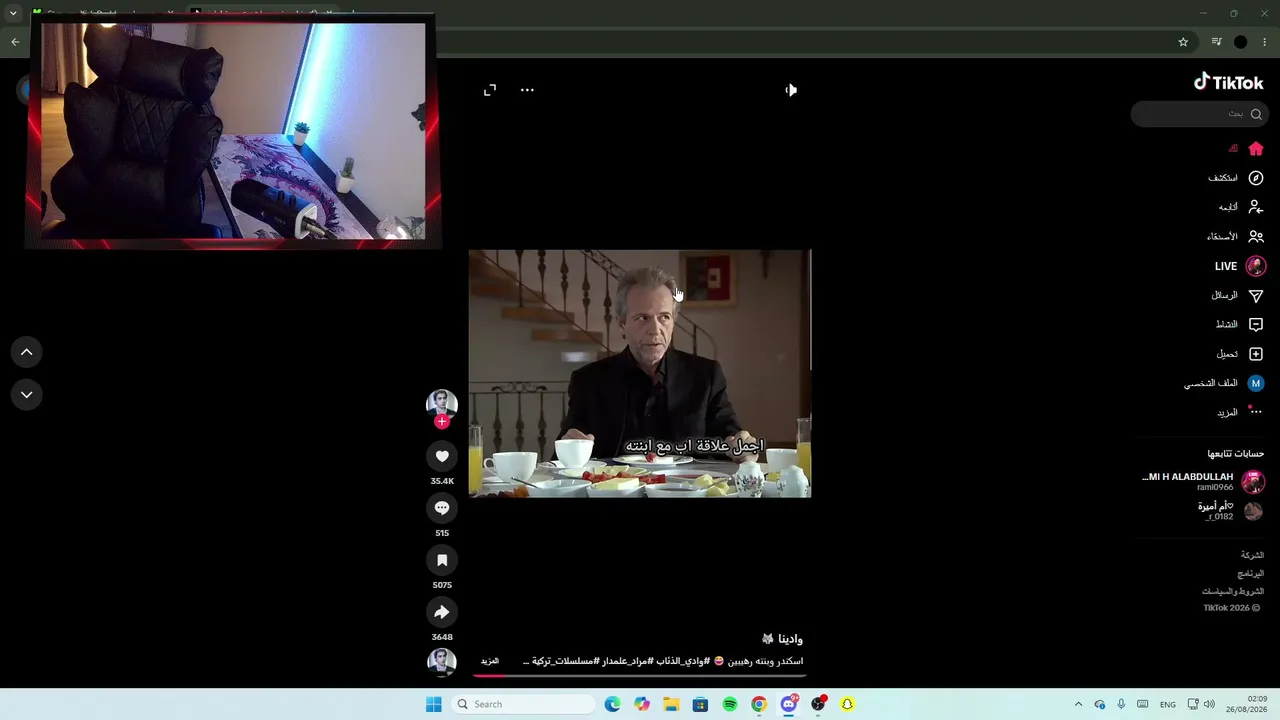Open Snapchat from the taskbar

pos(847,704)
